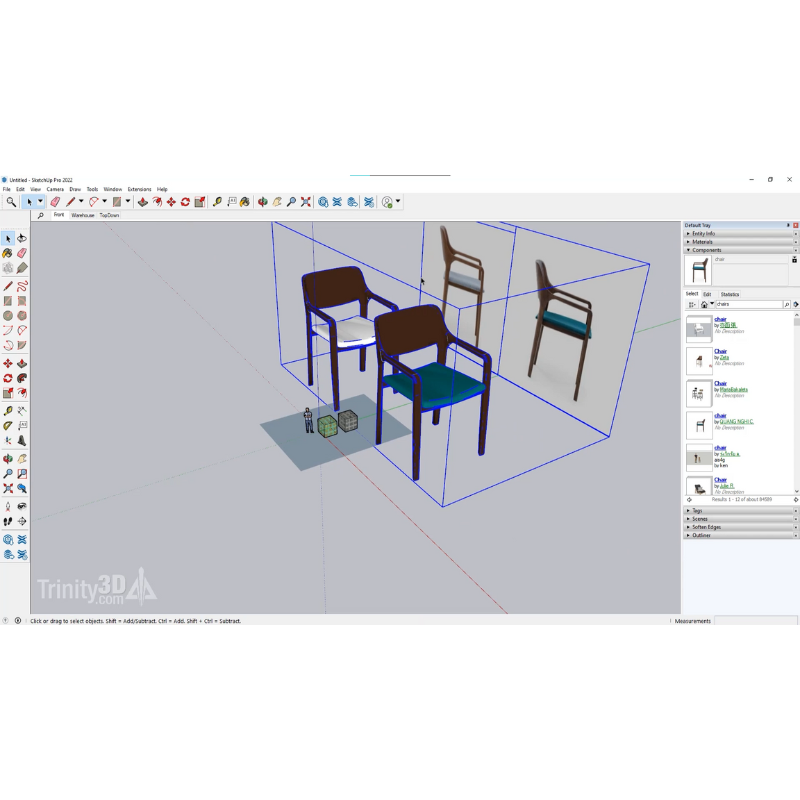The image size is (800, 800).
Task: Open the 3D Warehouse icon
Action: [323, 202]
